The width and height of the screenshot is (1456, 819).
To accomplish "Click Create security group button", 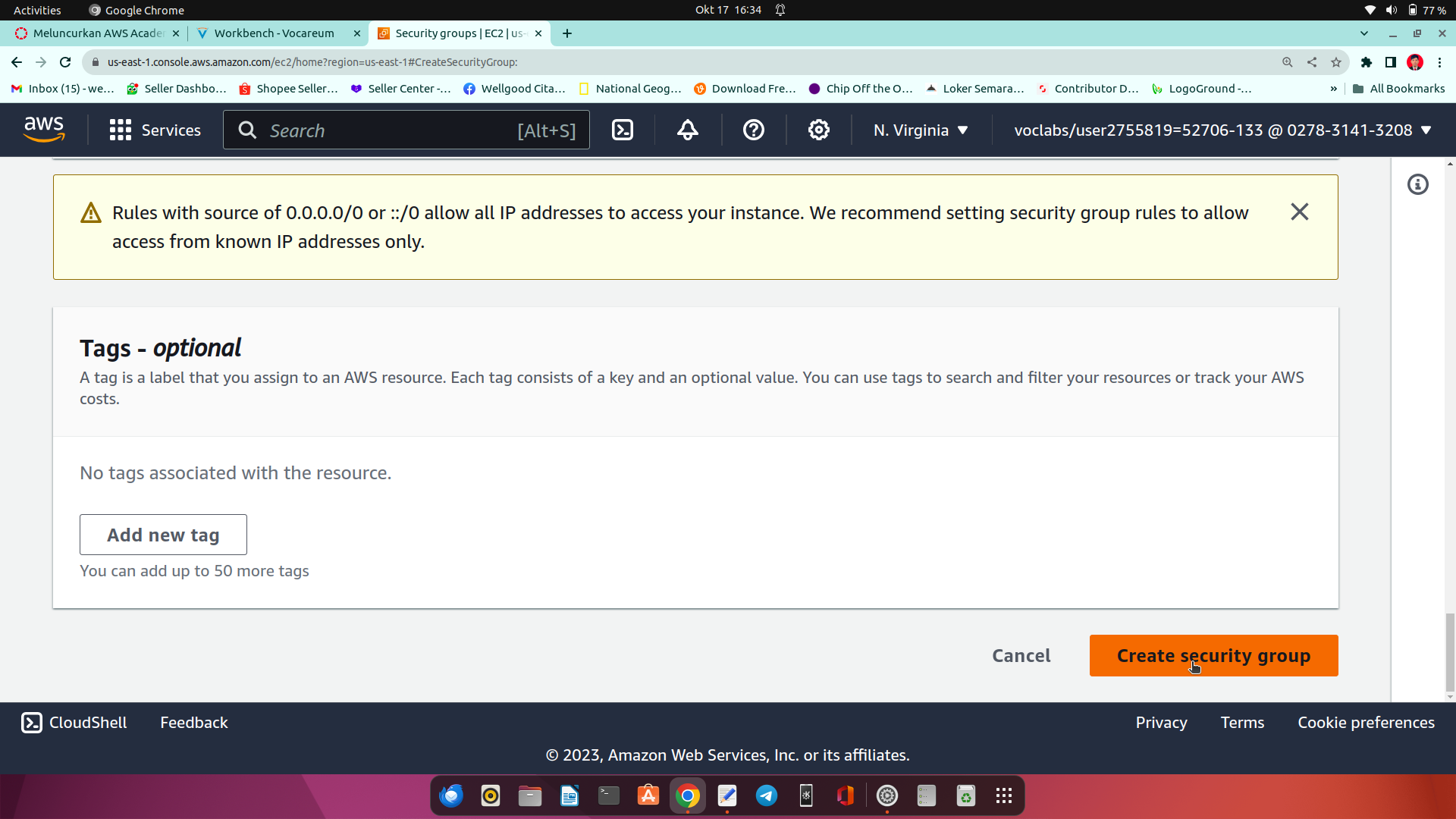I will (1213, 655).
